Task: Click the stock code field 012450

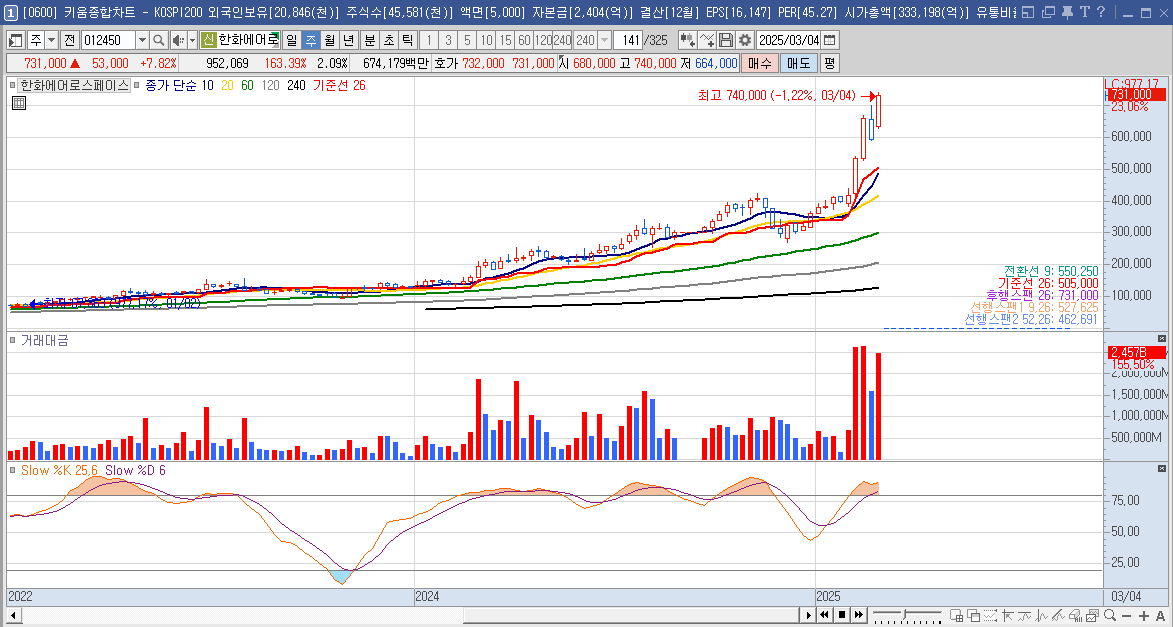Action: click(x=107, y=40)
